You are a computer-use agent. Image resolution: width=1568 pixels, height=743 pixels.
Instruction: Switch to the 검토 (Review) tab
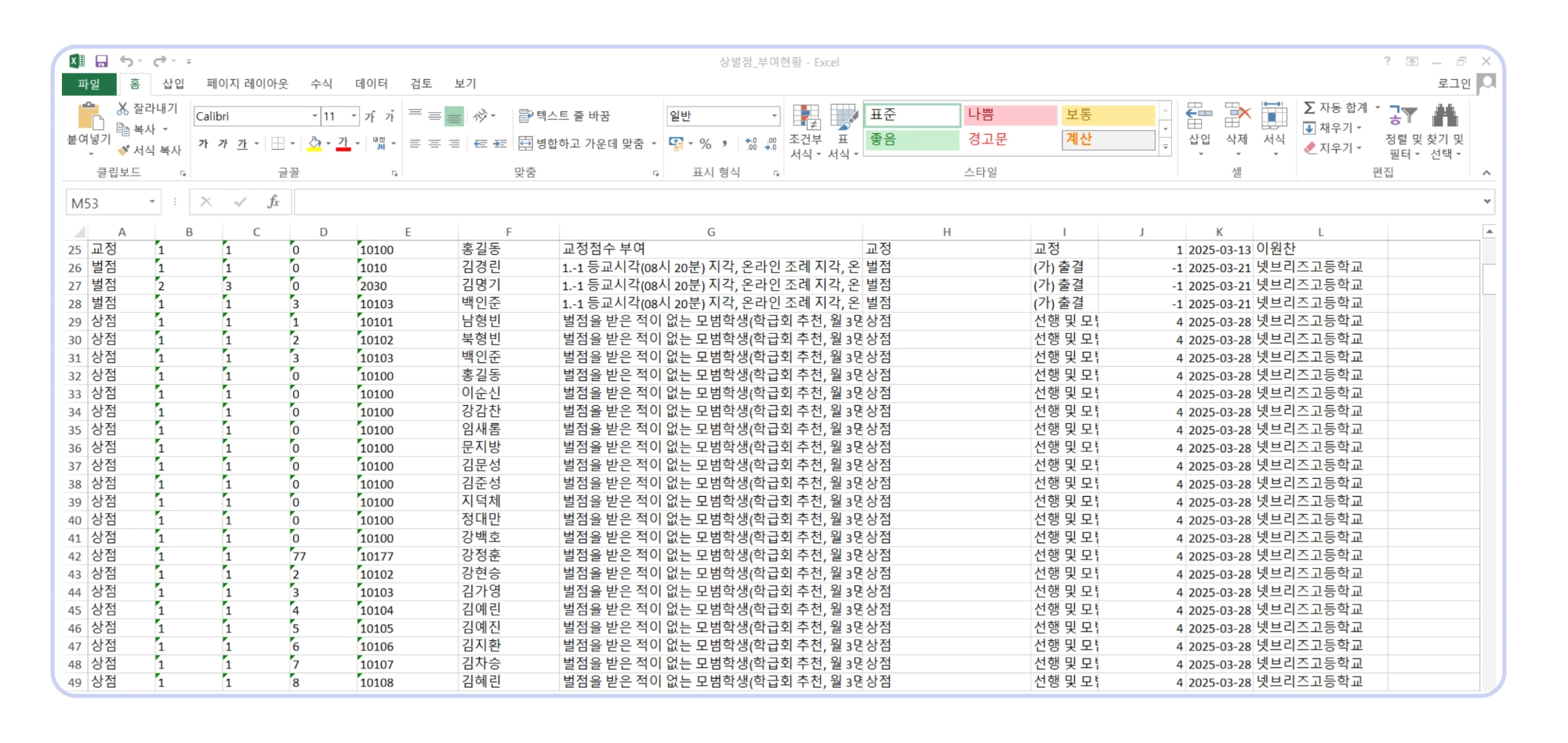pyautogui.click(x=421, y=84)
